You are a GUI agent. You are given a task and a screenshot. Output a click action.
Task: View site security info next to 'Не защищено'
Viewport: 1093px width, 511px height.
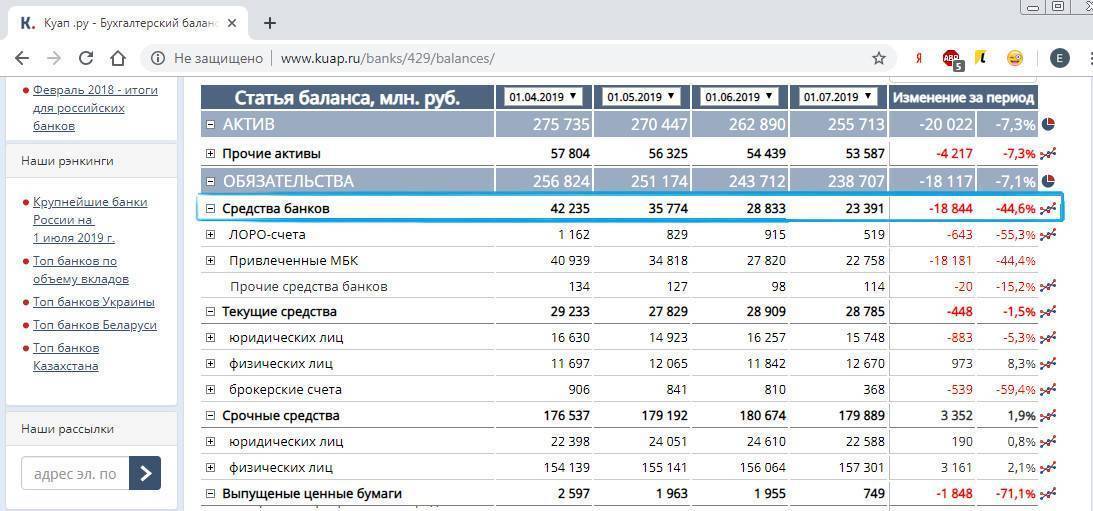click(158, 59)
